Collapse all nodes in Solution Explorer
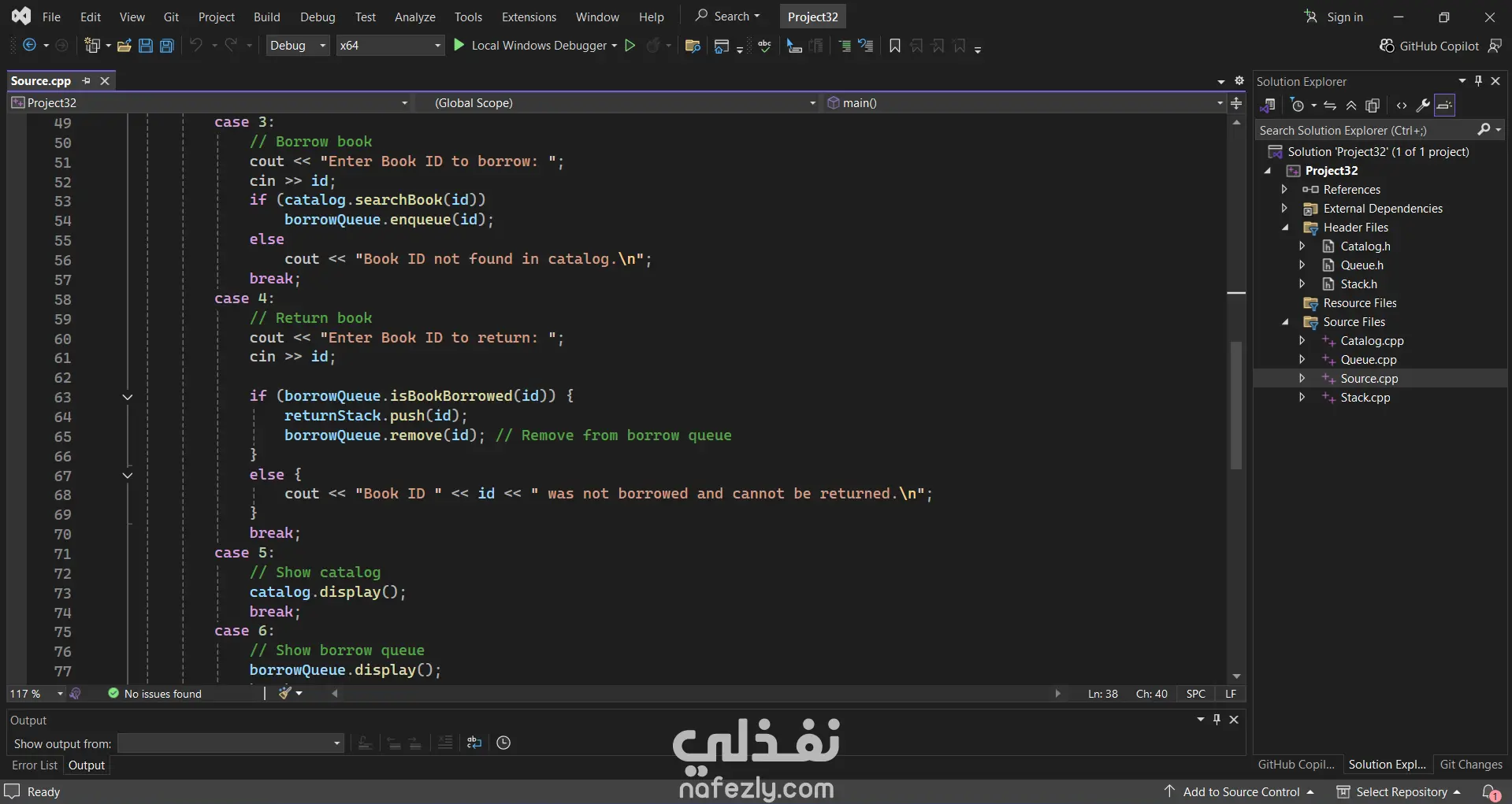Image resolution: width=1512 pixels, height=804 pixels. coord(1351,106)
